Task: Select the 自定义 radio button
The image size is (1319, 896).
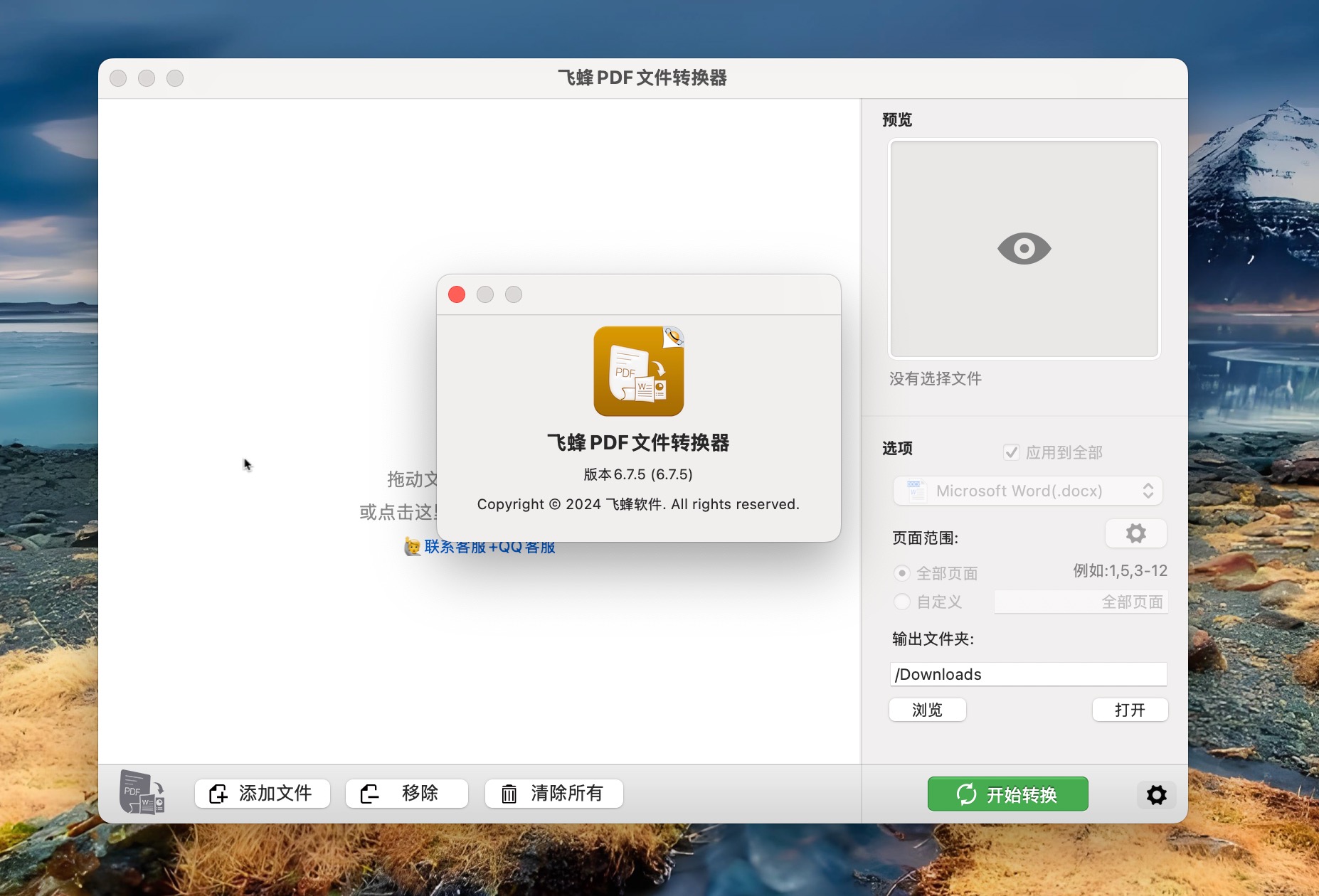Action: 902,602
